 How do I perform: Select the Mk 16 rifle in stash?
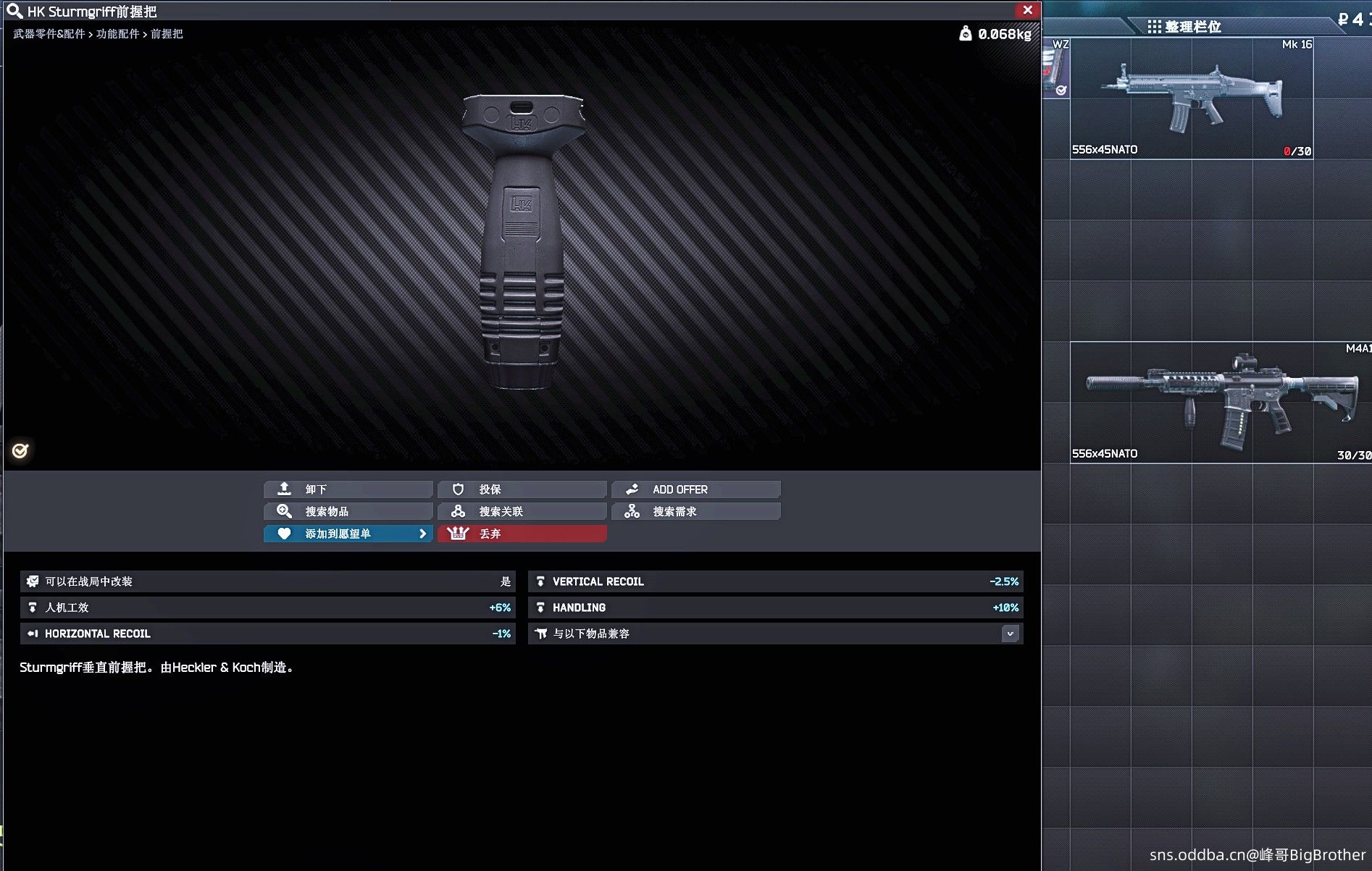pos(1191,98)
